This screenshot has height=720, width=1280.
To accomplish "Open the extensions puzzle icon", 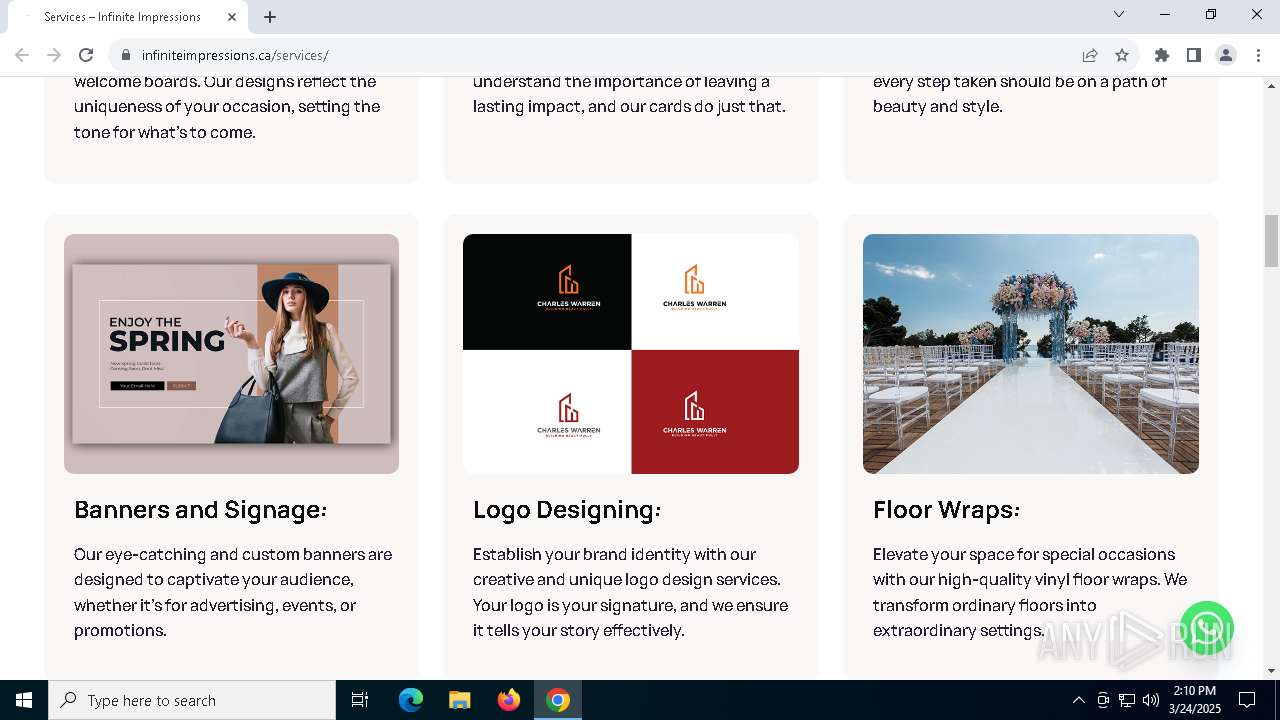I will click(x=1162, y=55).
